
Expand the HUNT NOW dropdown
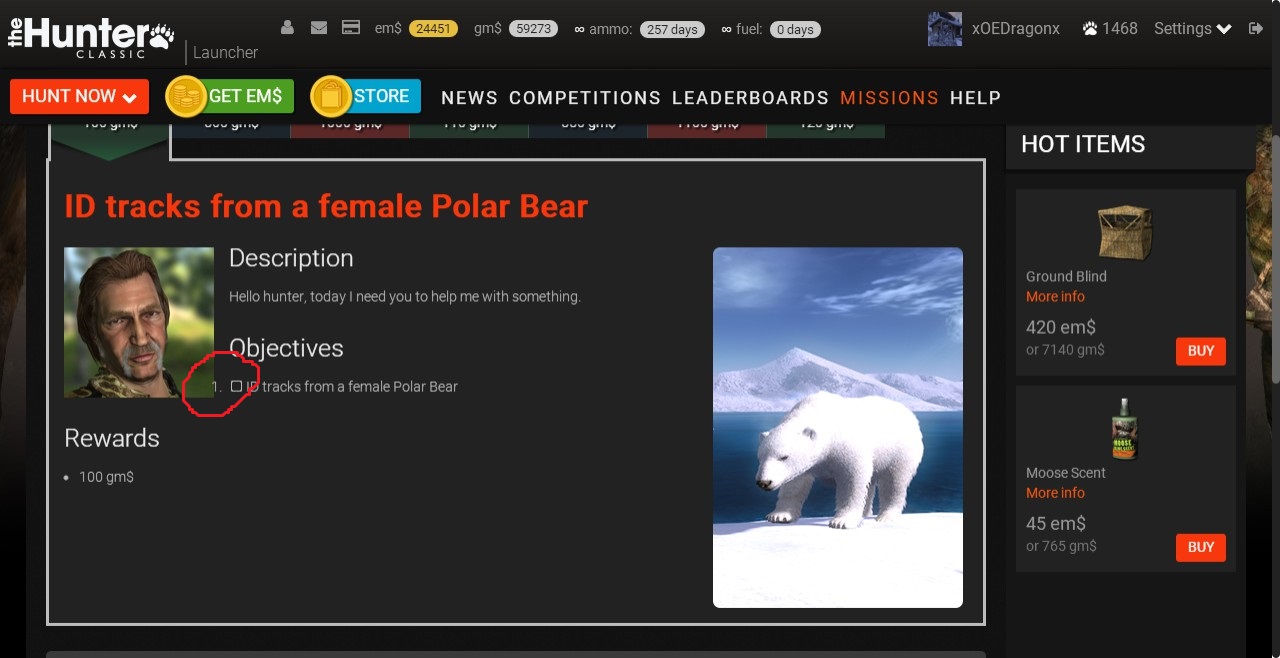(x=79, y=97)
